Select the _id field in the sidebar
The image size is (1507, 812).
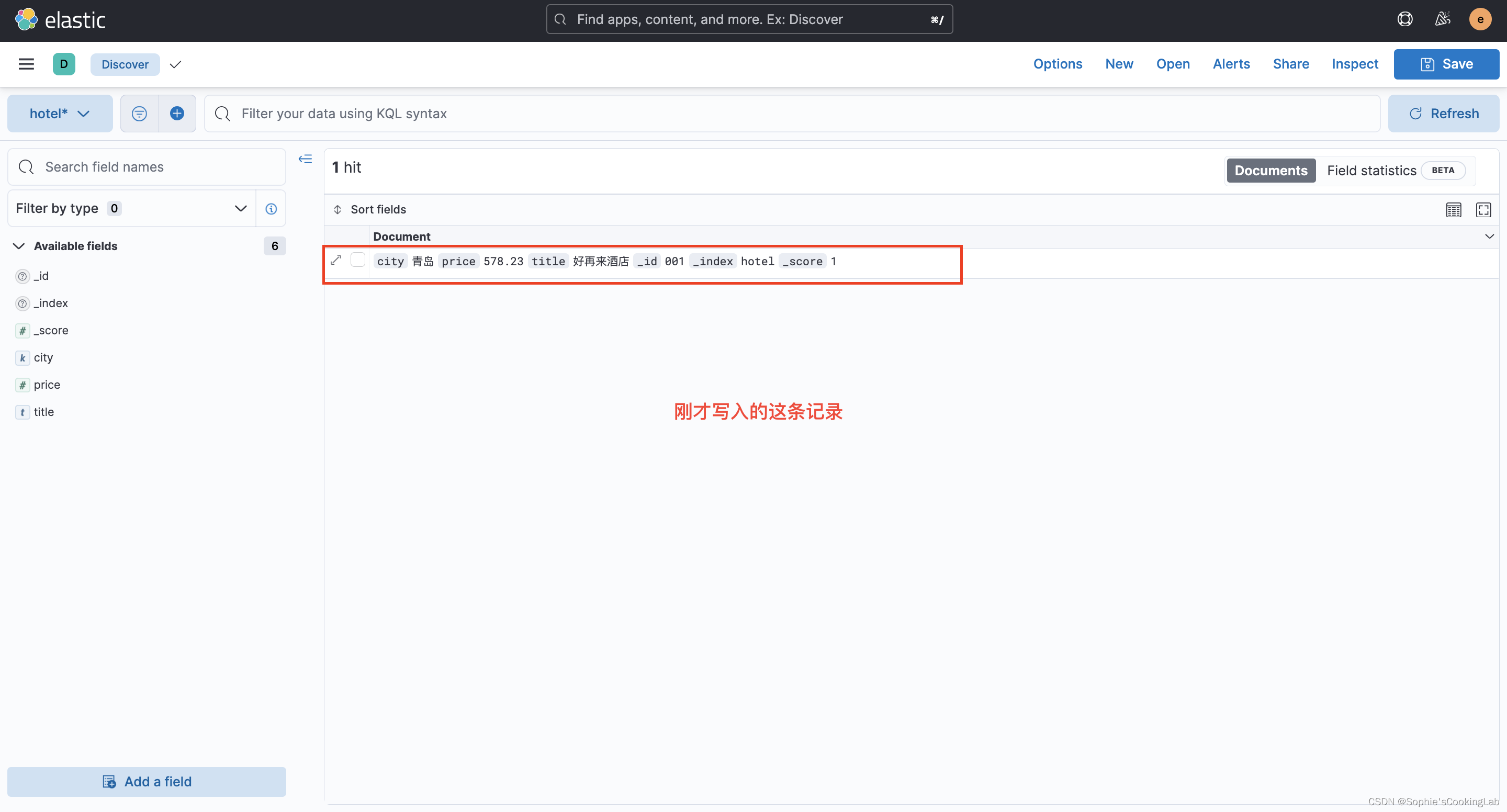coord(41,276)
